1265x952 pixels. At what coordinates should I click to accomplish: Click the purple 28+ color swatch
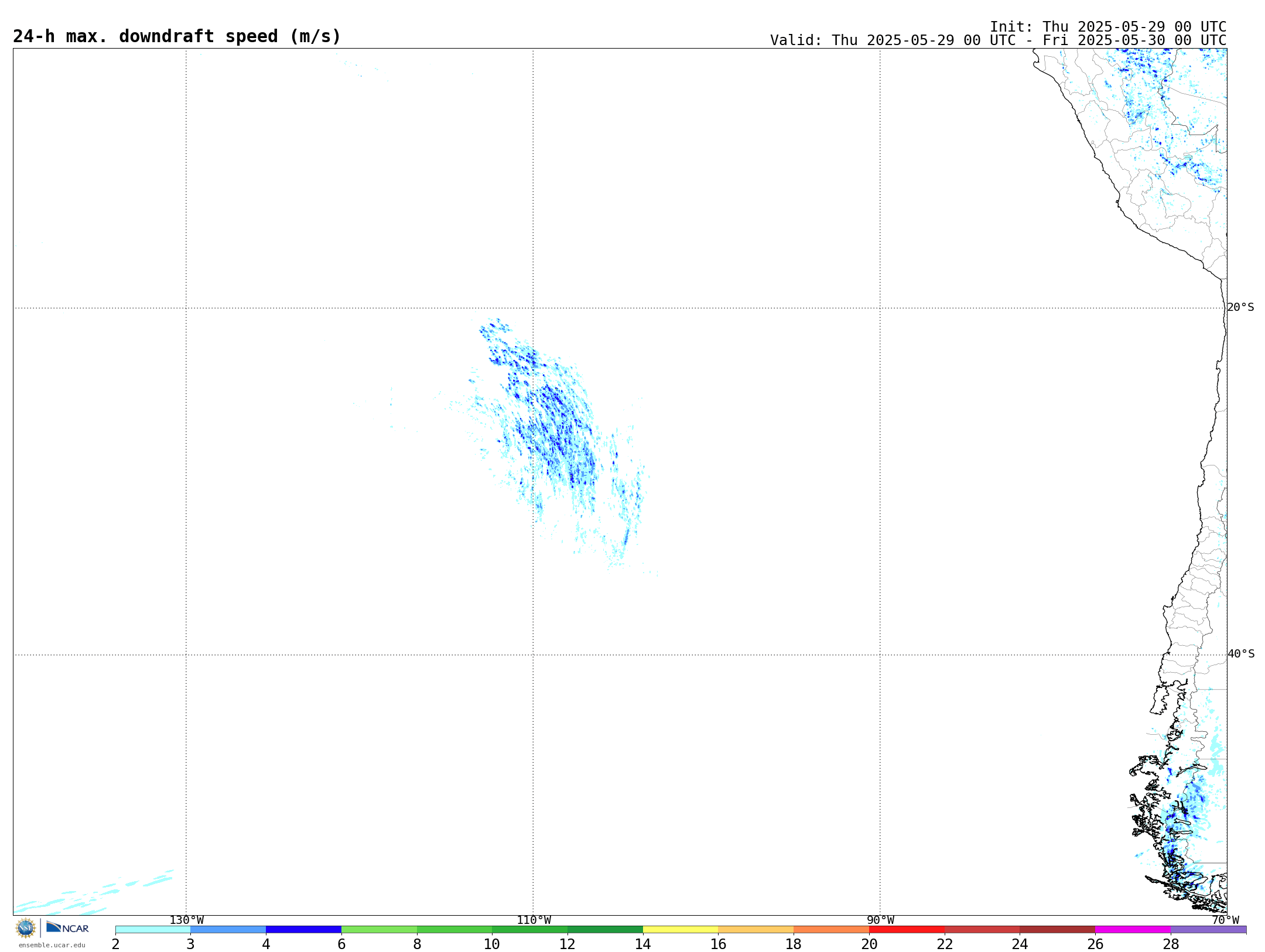pyautogui.click(x=1208, y=929)
